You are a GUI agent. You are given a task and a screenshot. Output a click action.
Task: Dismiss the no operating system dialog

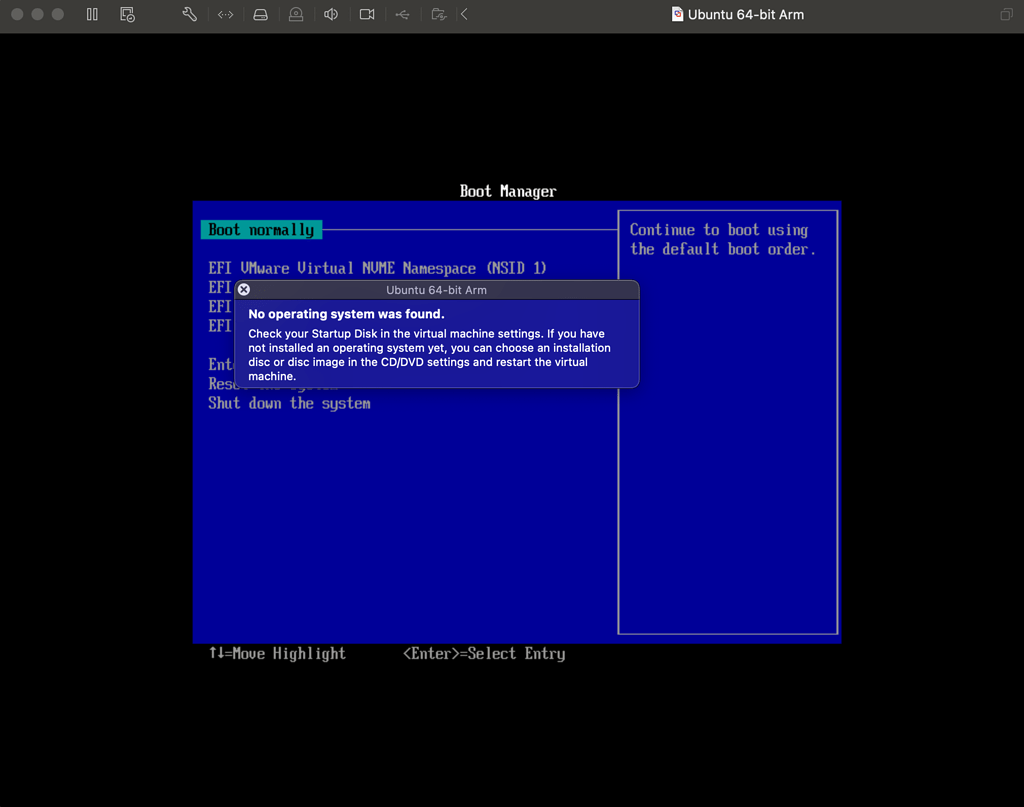(x=243, y=290)
